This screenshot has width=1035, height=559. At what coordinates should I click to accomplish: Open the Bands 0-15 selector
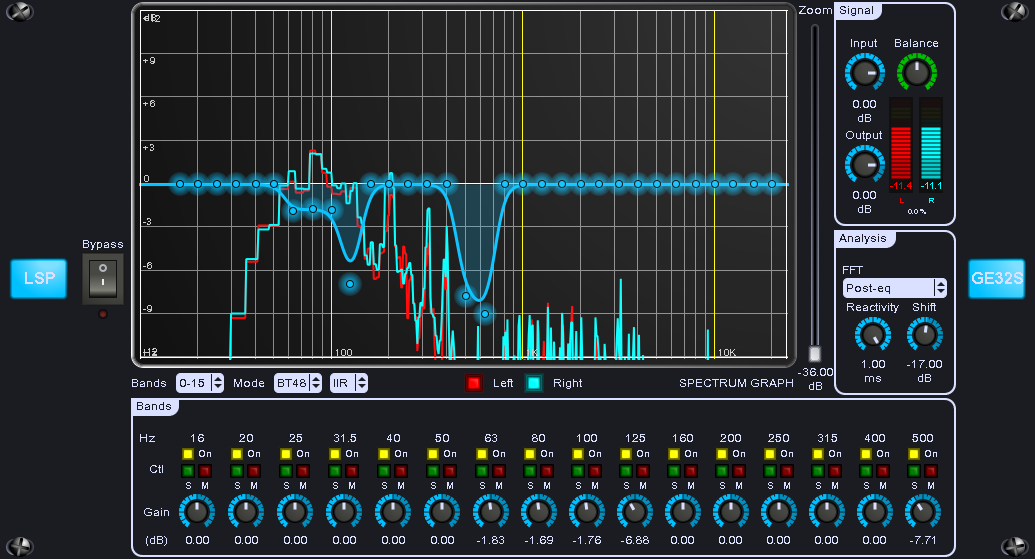click(200, 383)
